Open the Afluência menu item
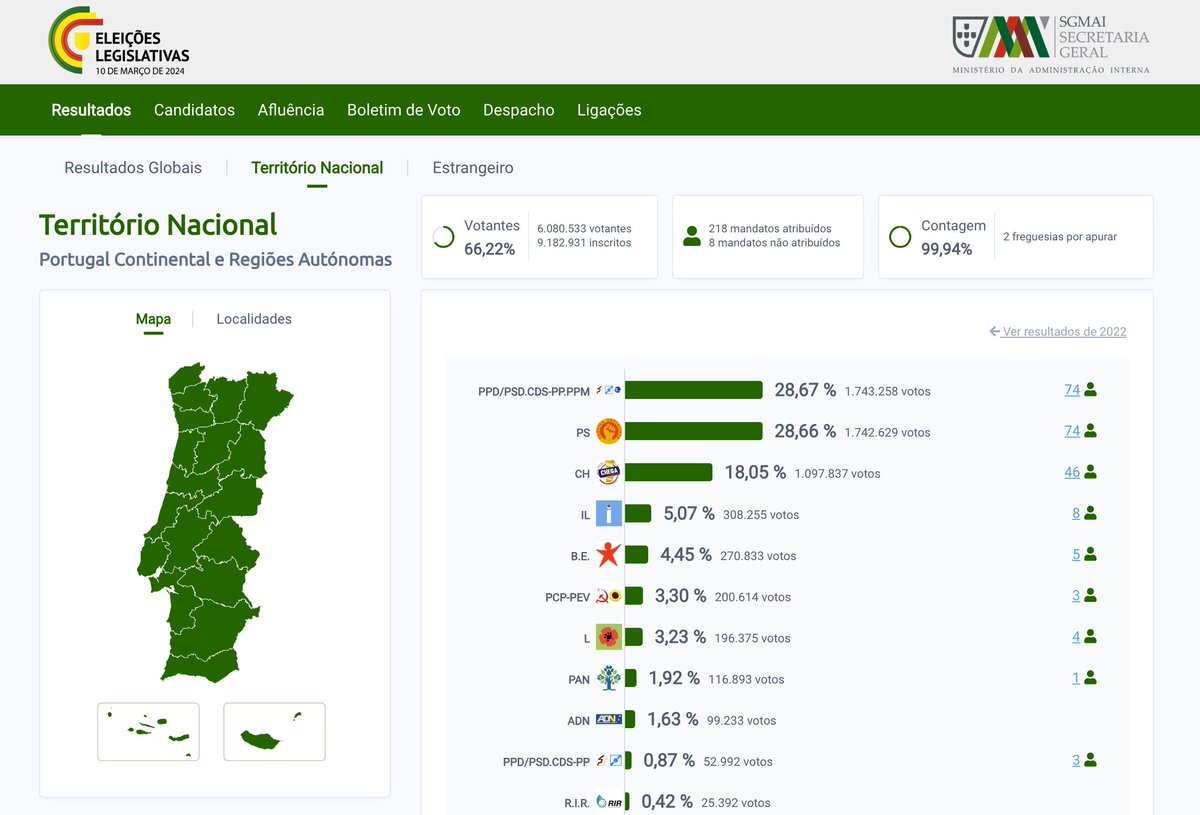The height and width of the screenshot is (815, 1200). [291, 110]
